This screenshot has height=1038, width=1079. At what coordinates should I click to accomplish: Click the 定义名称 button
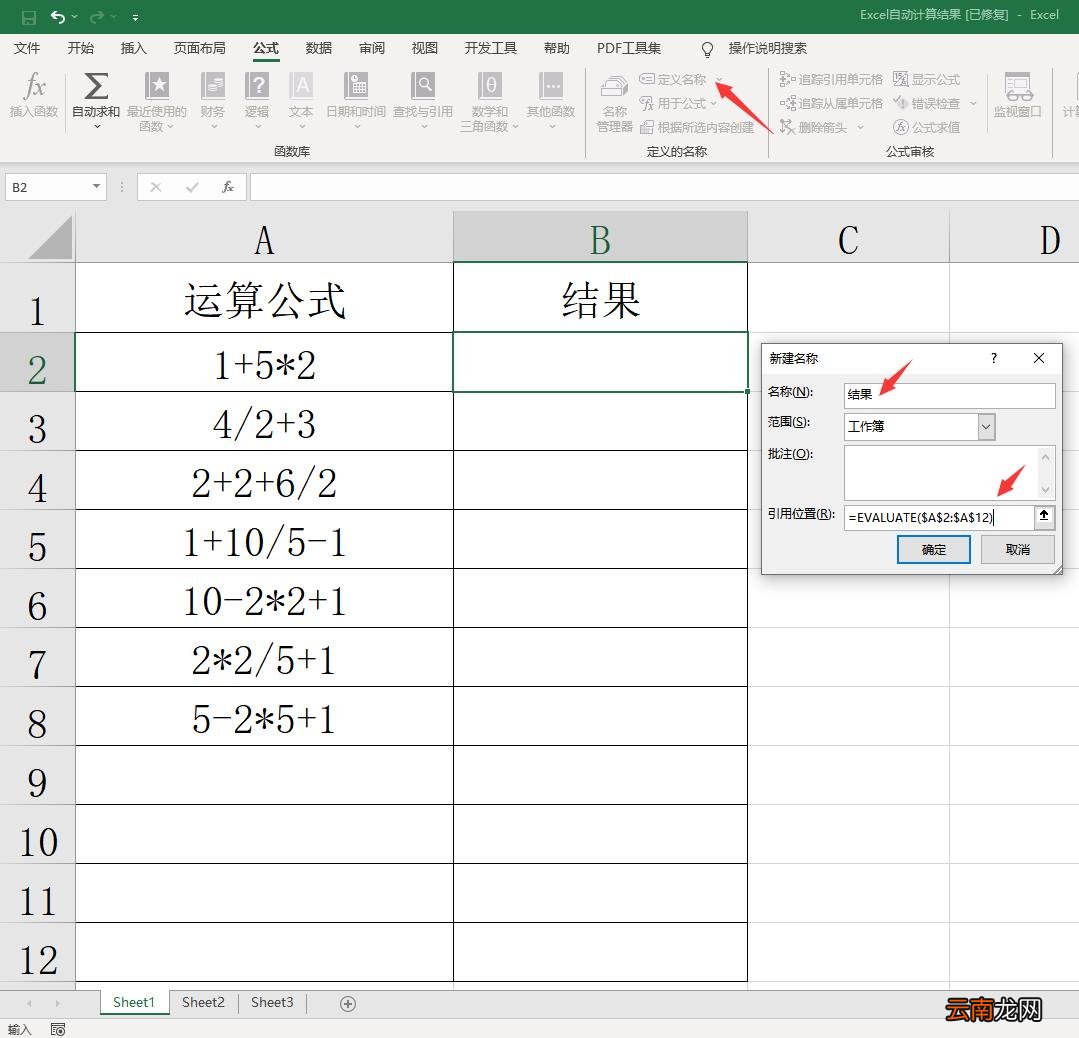point(673,79)
